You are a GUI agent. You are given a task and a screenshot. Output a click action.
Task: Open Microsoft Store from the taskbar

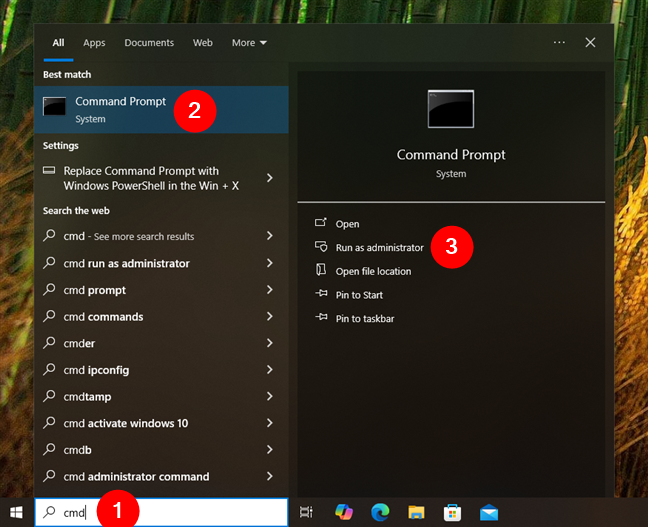point(453,512)
